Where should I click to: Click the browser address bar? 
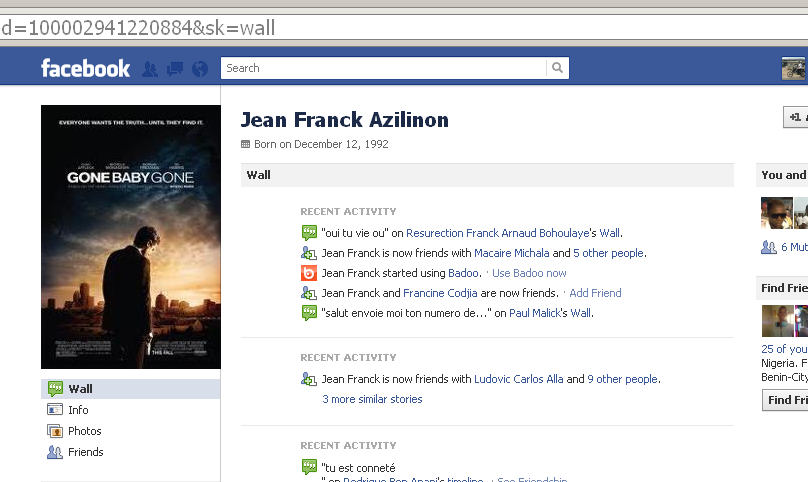(x=400, y=27)
